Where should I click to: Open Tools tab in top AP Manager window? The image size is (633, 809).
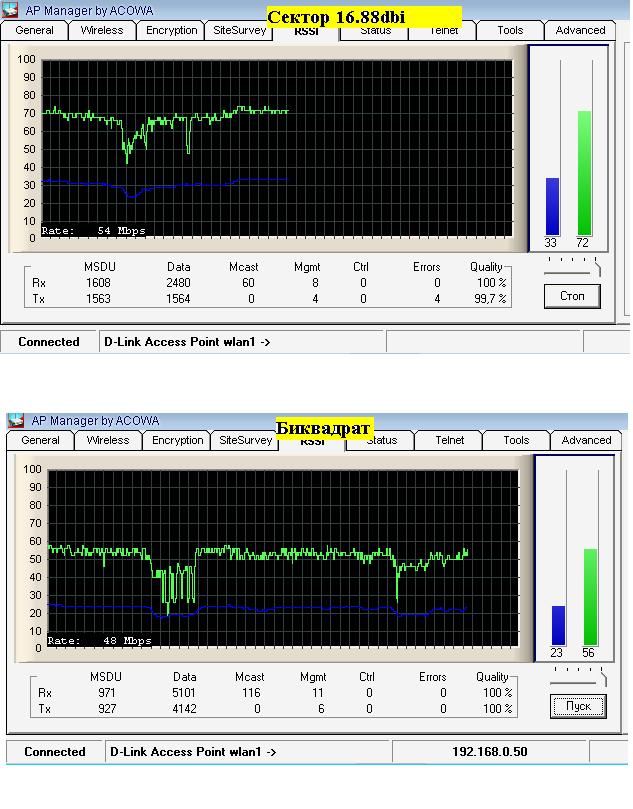[x=510, y=30]
